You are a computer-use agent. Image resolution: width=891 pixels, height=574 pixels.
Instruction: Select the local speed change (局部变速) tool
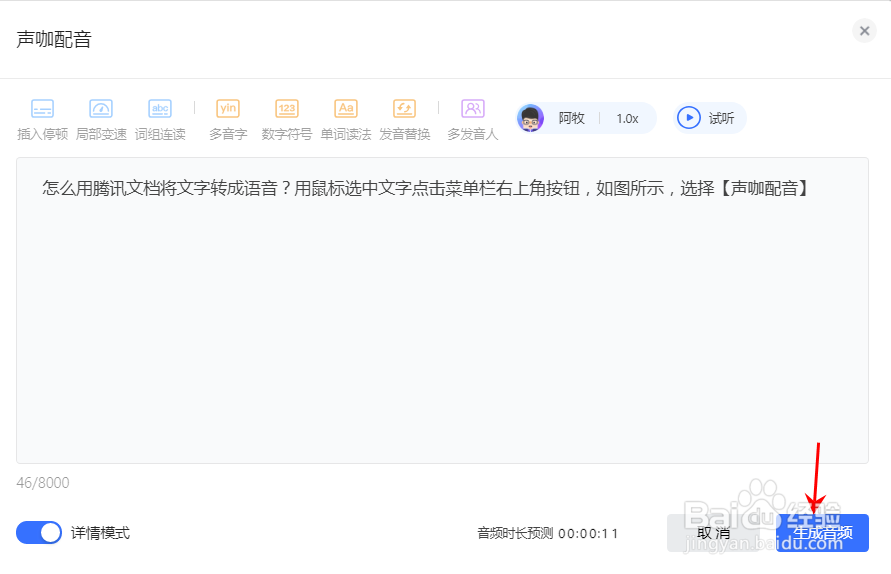101,119
